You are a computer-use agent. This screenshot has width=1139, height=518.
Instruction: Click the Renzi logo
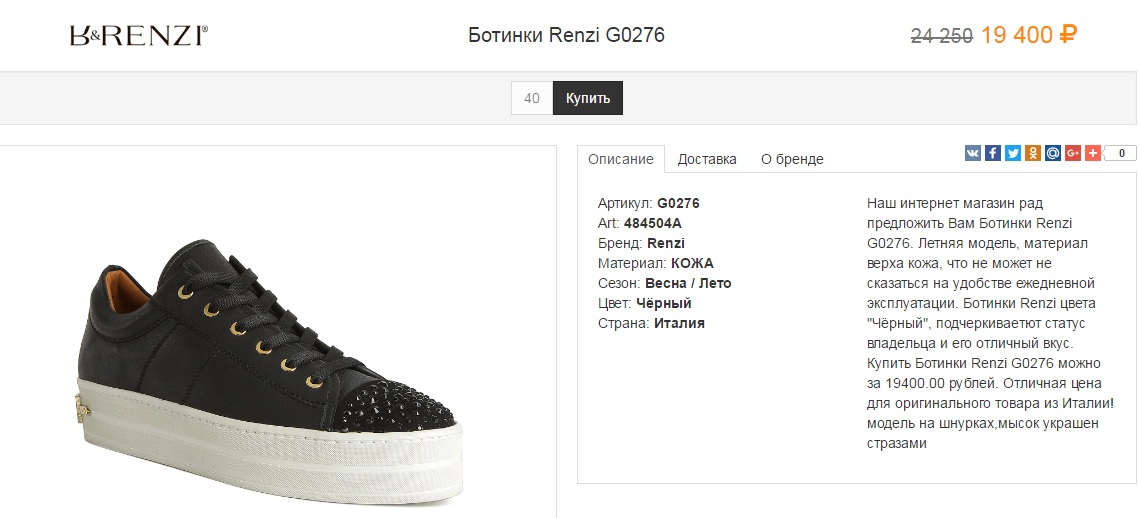138,36
